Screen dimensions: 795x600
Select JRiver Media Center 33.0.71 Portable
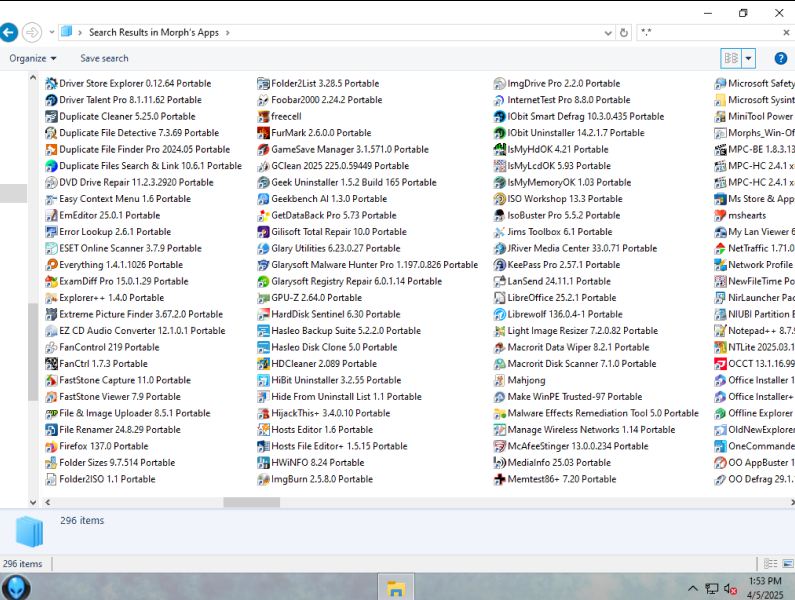click(x=575, y=249)
